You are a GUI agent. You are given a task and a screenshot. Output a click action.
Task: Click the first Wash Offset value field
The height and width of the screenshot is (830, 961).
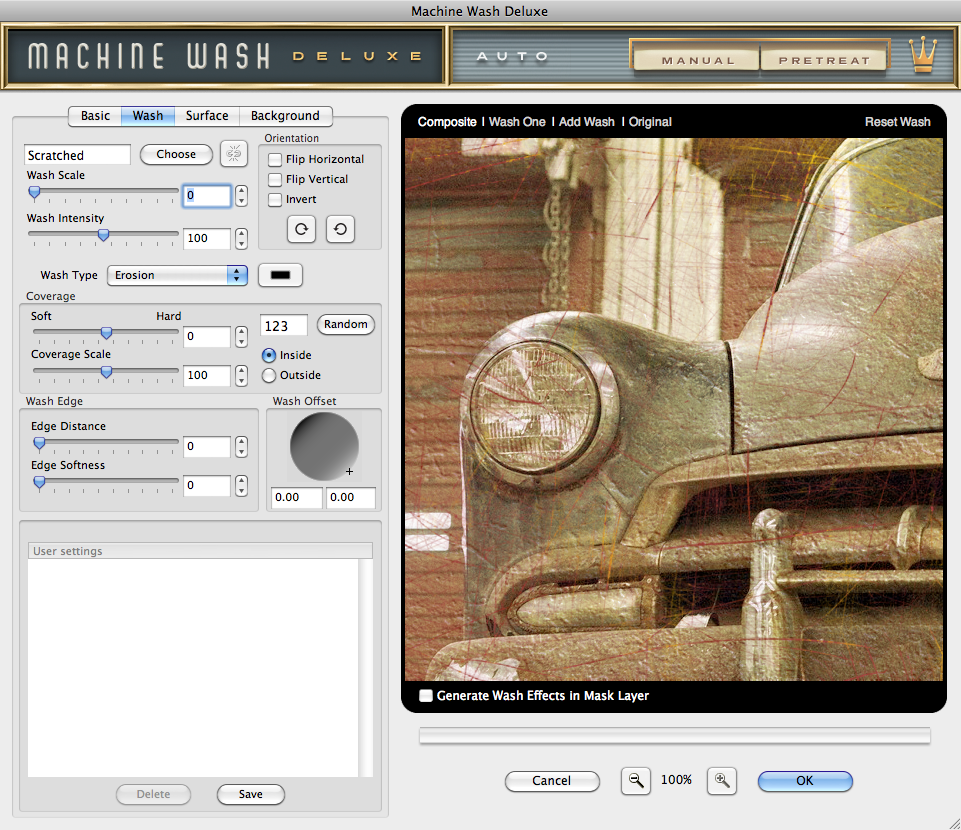click(x=297, y=498)
